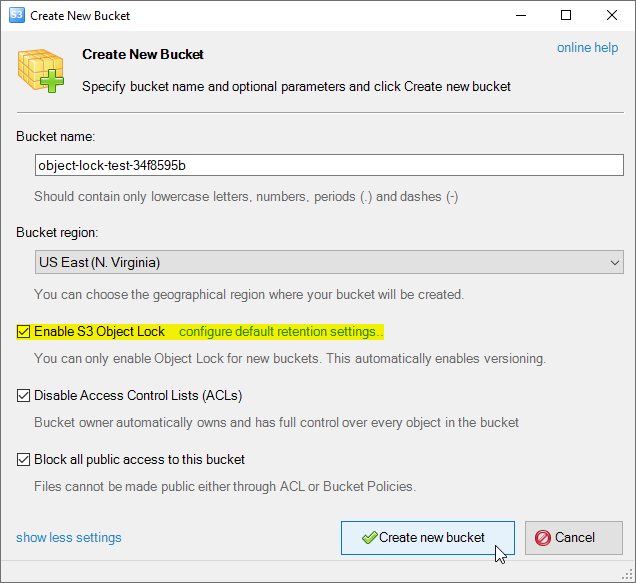Open the Bucket region dropdown
The image size is (636, 583).
[x=329, y=262]
